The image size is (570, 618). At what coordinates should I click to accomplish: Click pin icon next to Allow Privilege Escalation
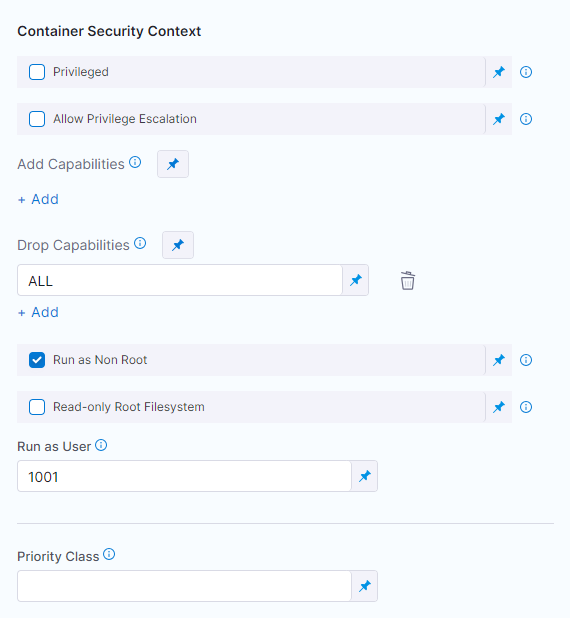[x=499, y=119]
